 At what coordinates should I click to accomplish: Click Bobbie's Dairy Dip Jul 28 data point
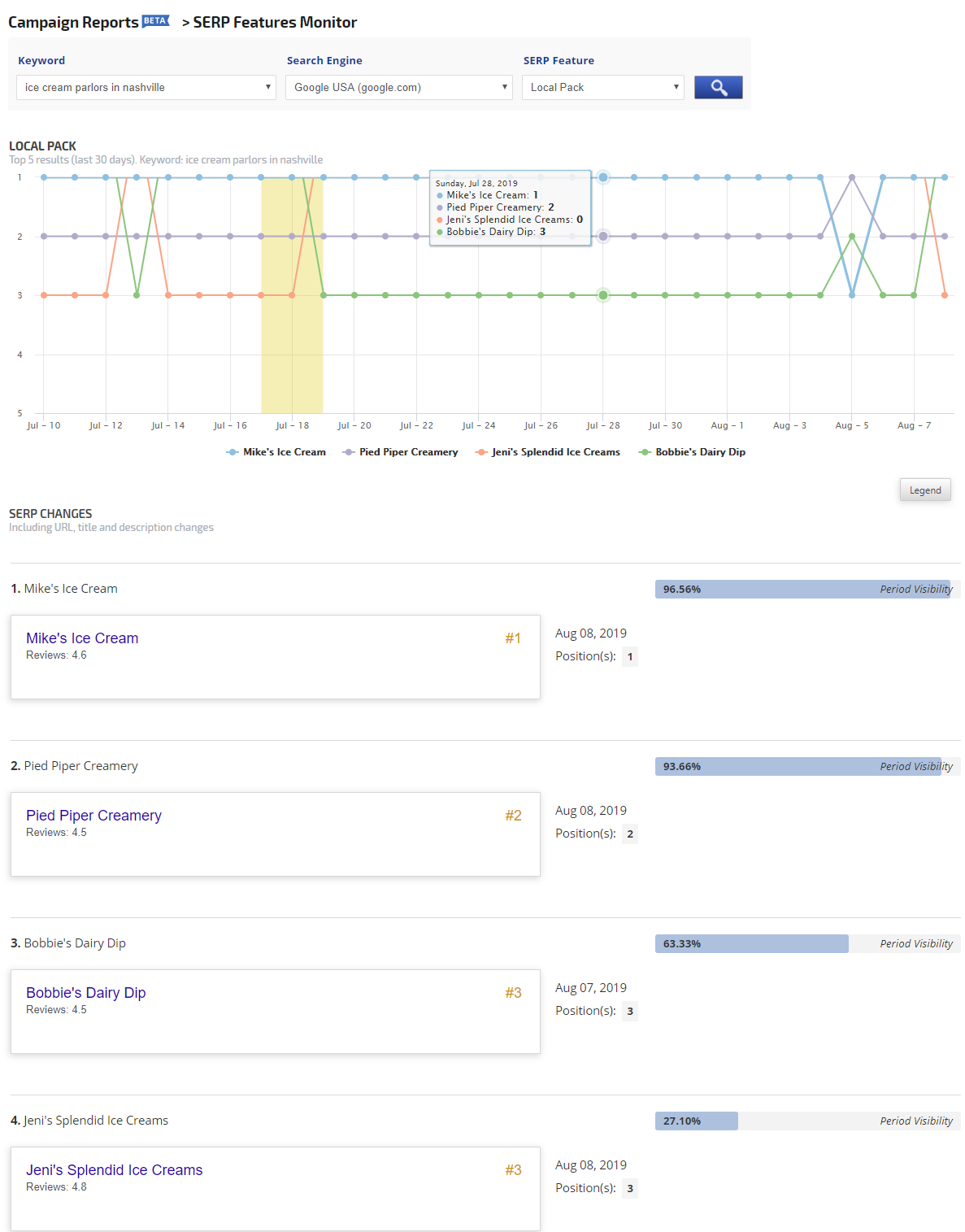pyautogui.click(x=603, y=295)
